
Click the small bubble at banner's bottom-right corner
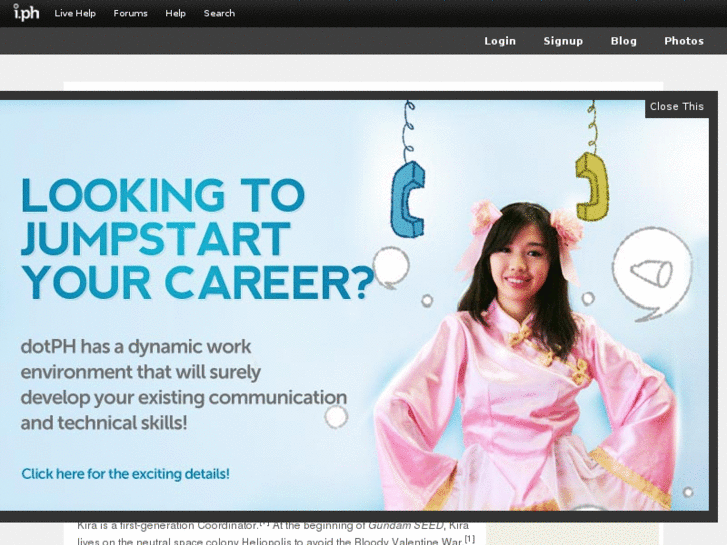coord(688,492)
